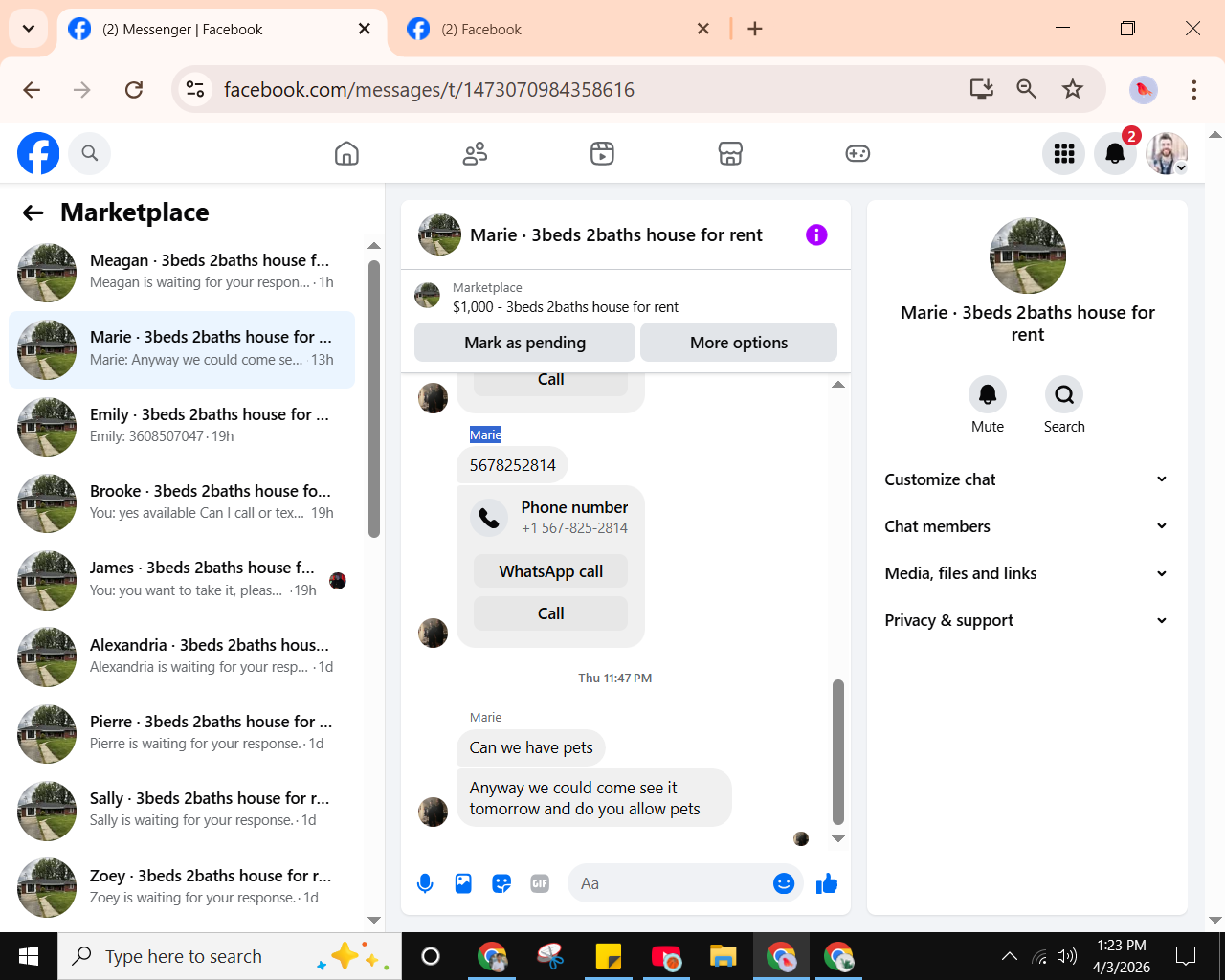
Task: Open Chrome three-dot menu
Action: pyautogui.click(x=1193, y=89)
